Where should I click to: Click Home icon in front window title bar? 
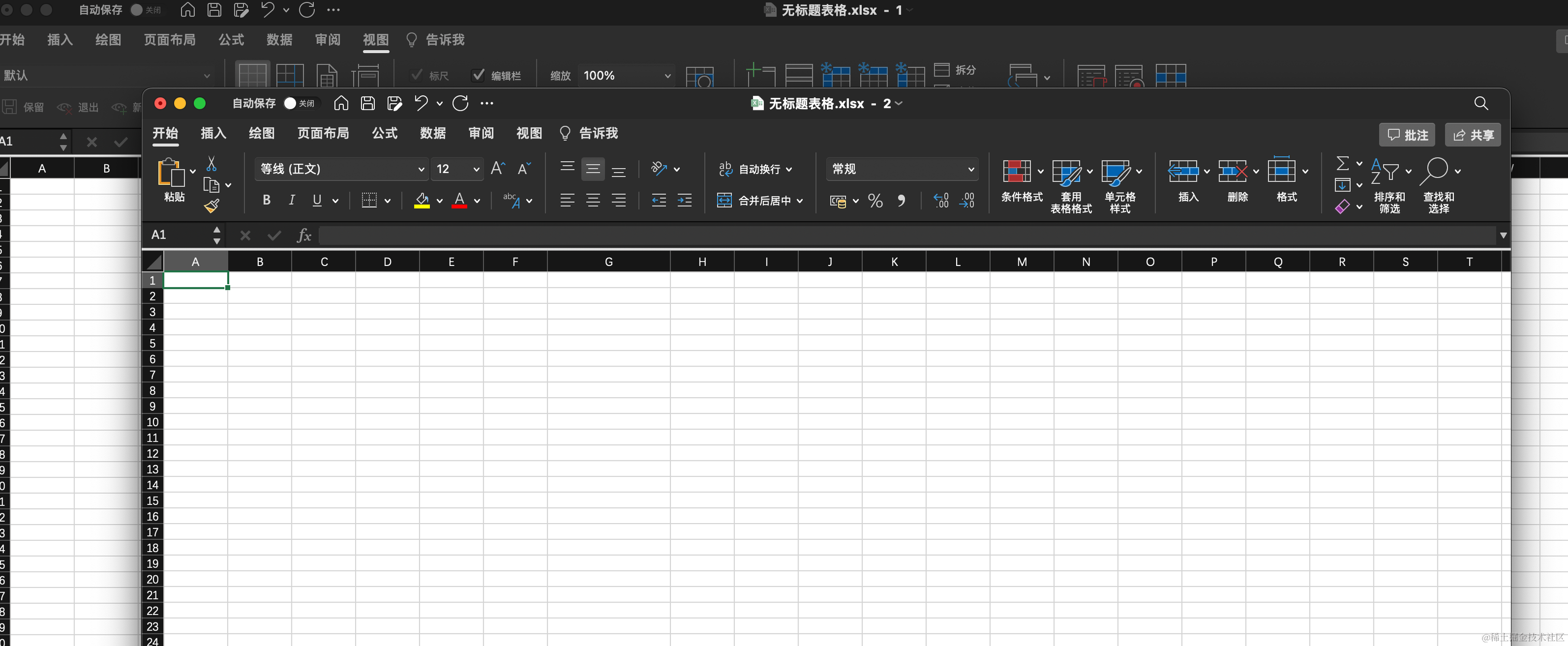(341, 104)
